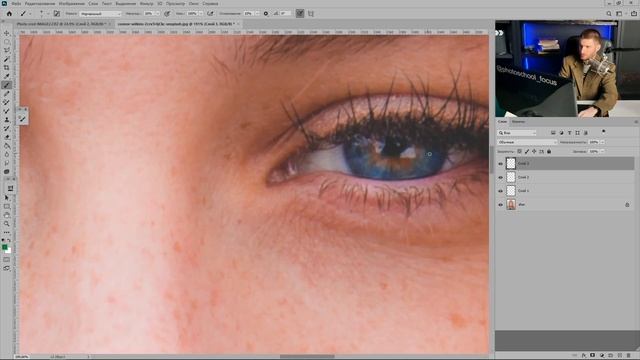Open layer opacity slider arrow
This screenshot has width=640, height=360.
click(x=602, y=142)
